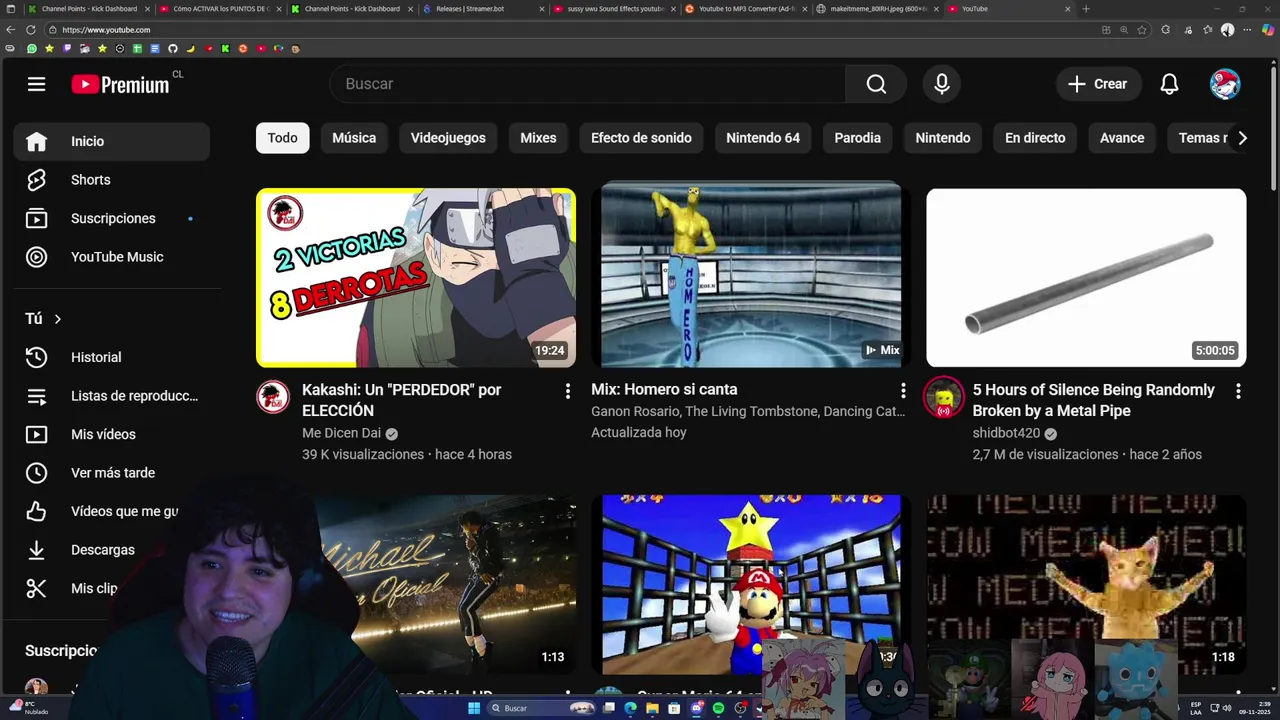Open the Super Mario 64 video thumbnail
This screenshot has width=1280, height=720.
pos(751,585)
